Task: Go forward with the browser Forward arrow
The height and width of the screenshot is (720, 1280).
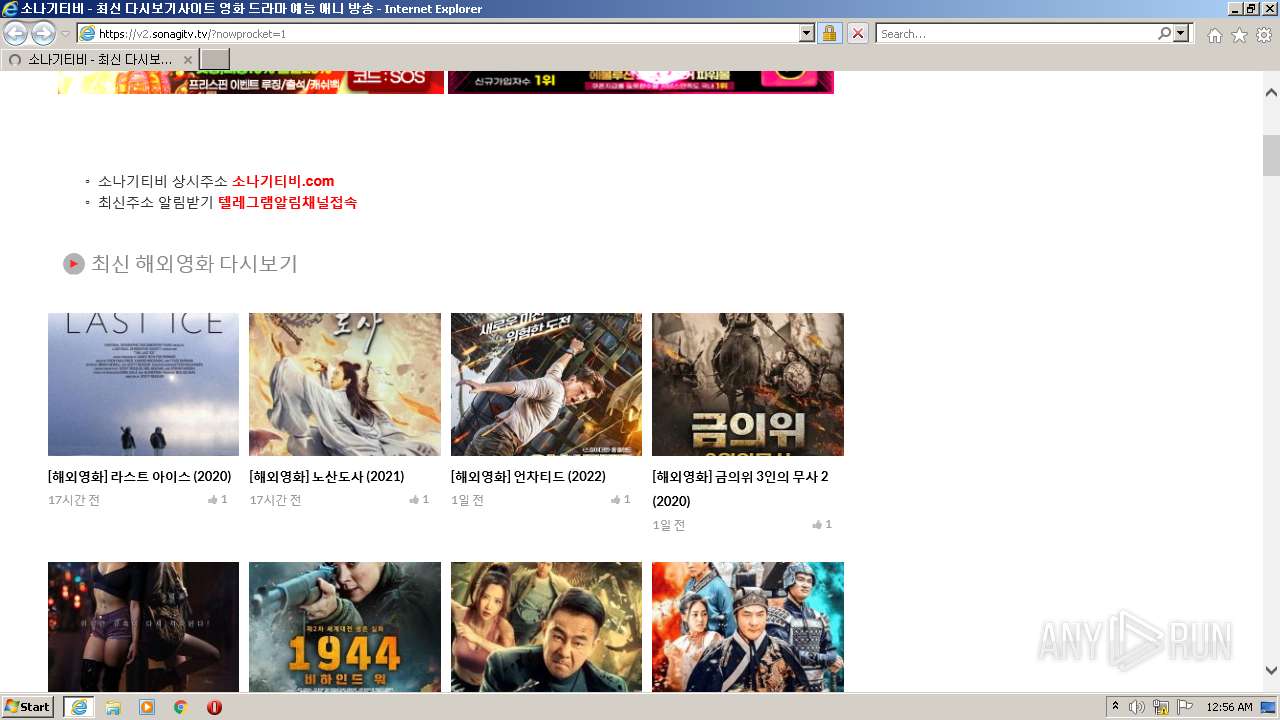Action: [x=43, y=33]
